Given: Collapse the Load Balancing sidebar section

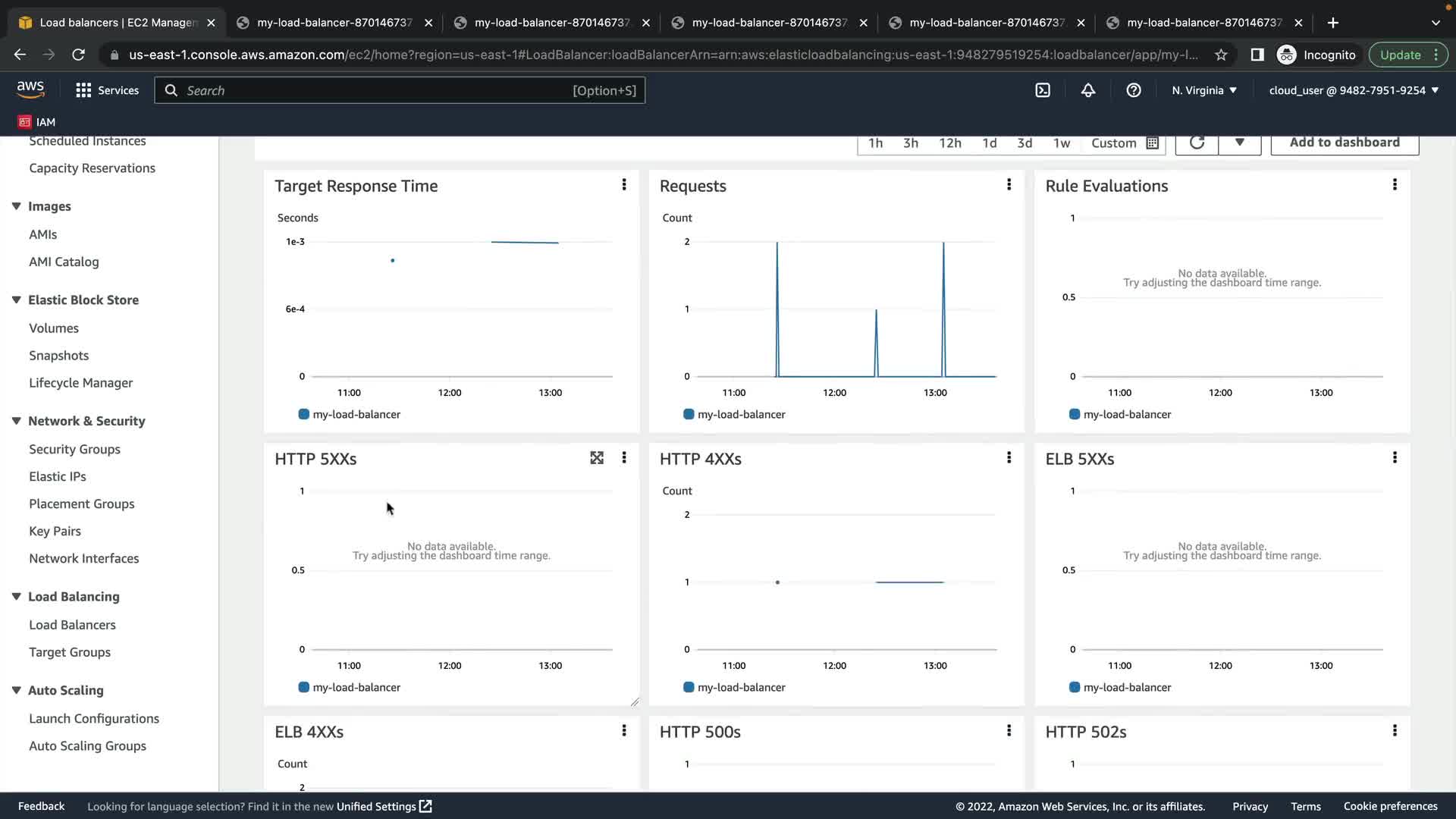Looking at the screenshot, I should click(x=16, y=597).
